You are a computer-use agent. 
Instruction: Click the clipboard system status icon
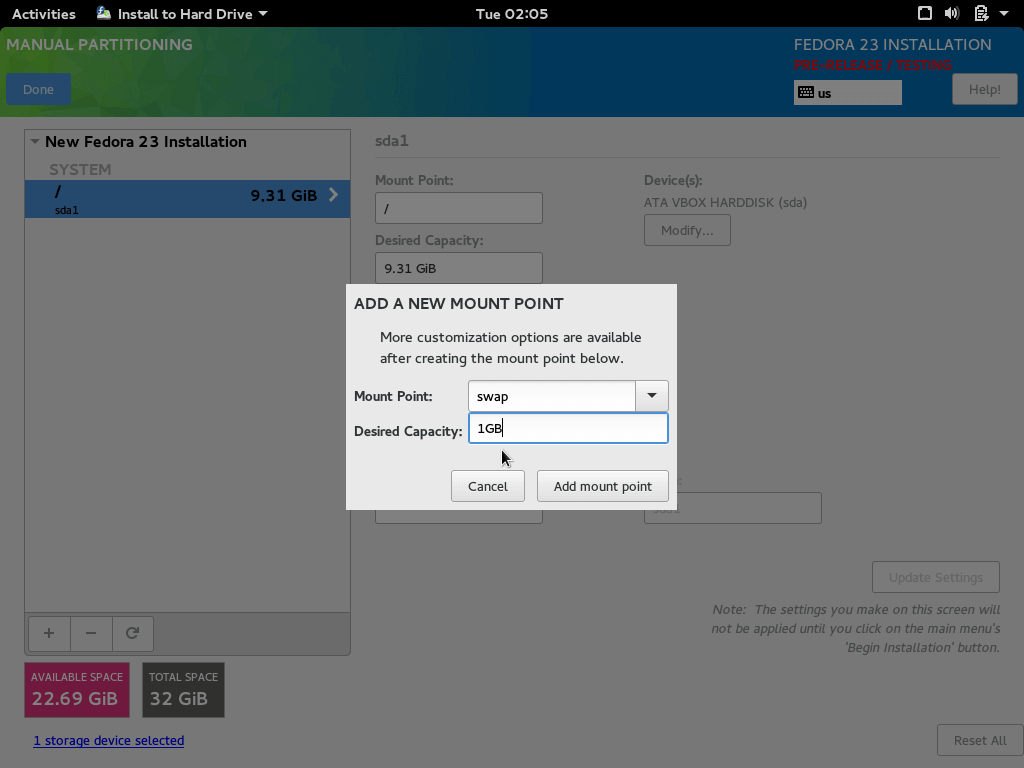tap(981, 13)
